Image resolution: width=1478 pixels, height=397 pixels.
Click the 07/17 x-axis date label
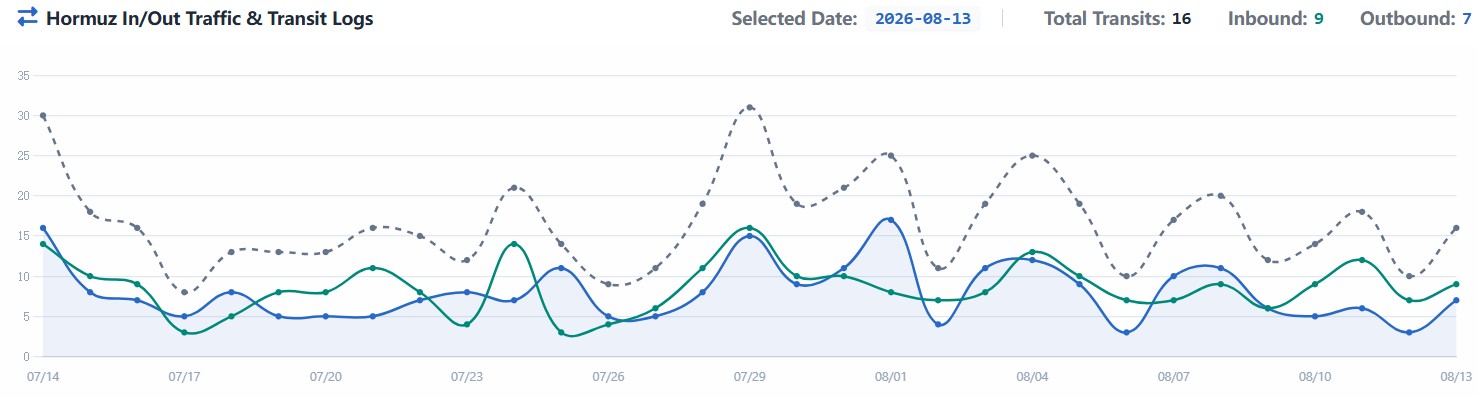[184, 377]
